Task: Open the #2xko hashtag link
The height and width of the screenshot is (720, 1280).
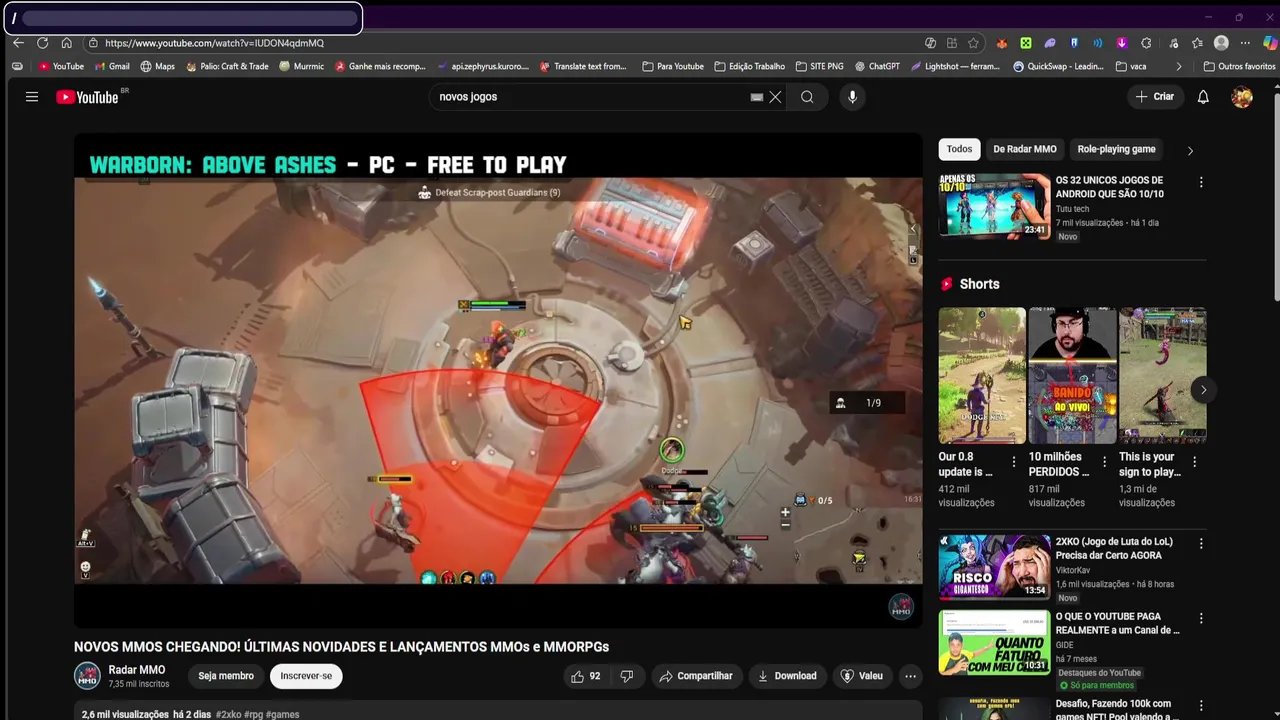Action: coord(228,714)
